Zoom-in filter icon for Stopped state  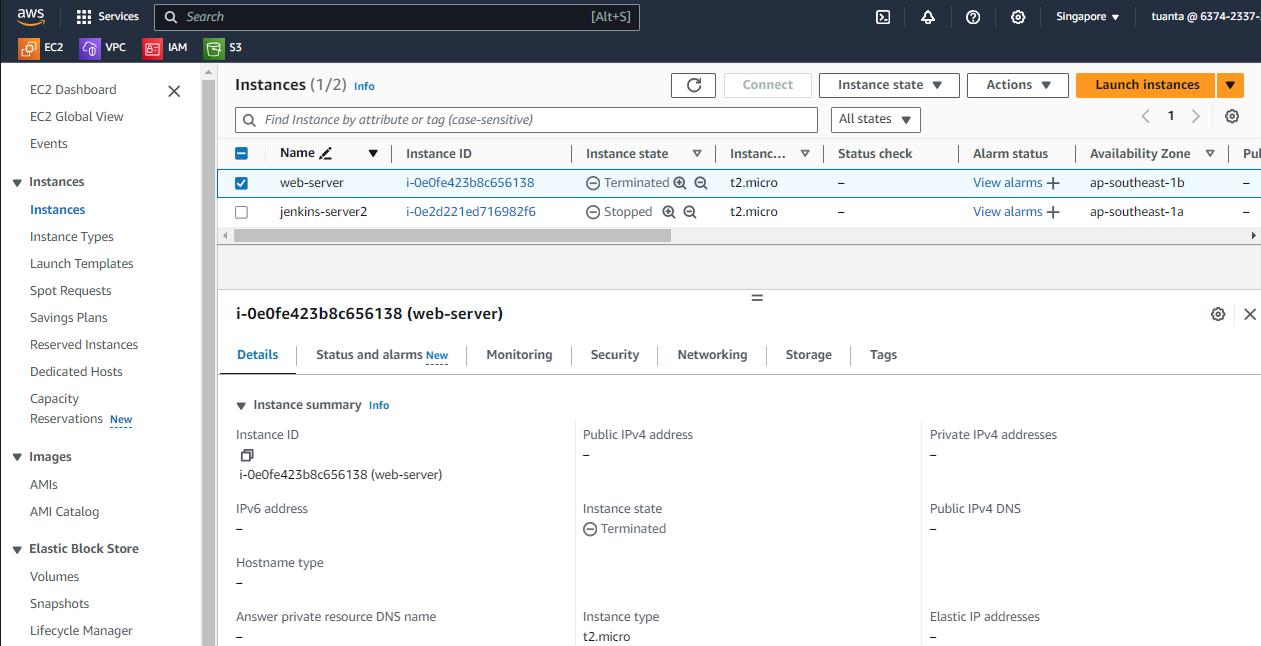(668, 212)
